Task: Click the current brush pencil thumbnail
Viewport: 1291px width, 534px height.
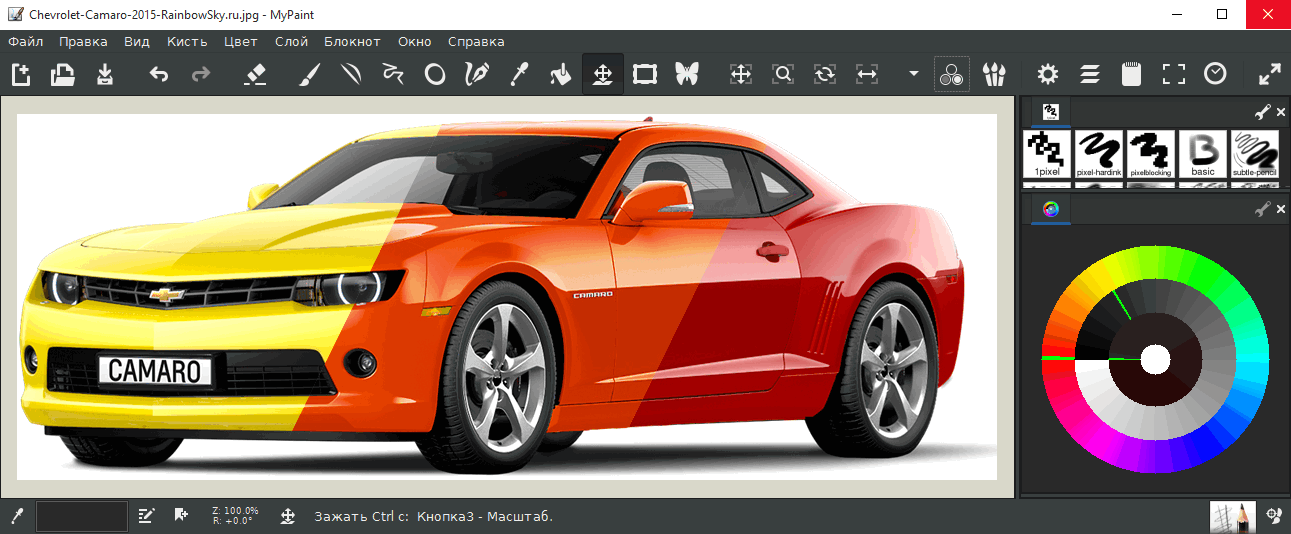Action: [x=1232, y=516]
